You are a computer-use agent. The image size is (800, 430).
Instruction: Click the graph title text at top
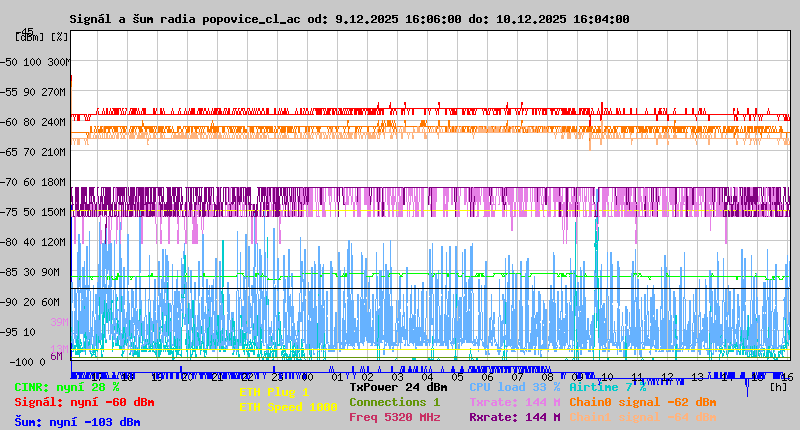point(349,19)
